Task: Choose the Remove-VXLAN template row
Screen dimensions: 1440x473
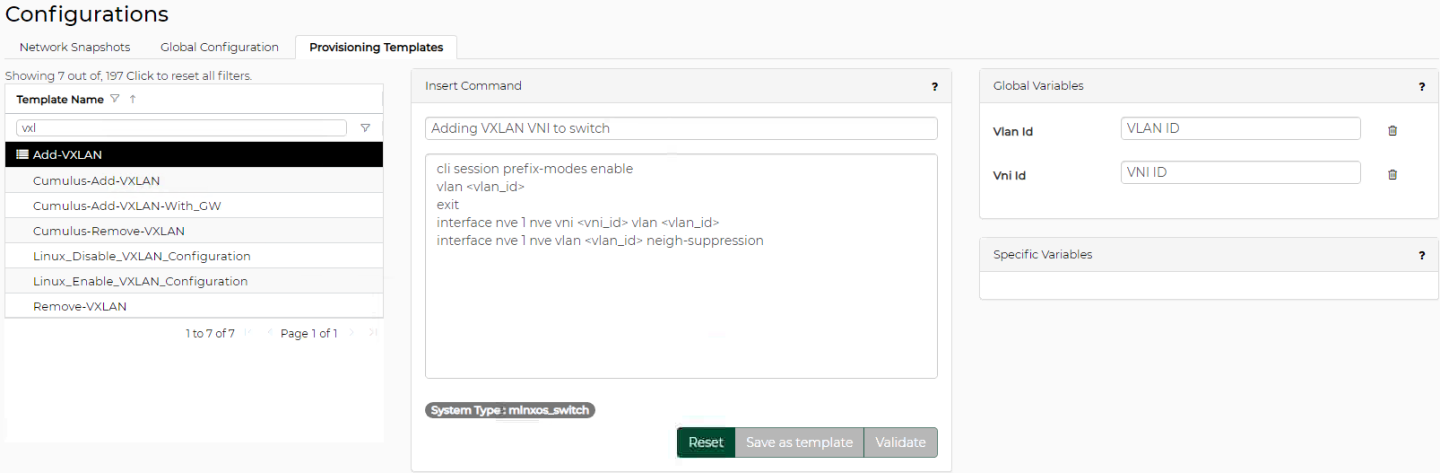Action: tap(80, 306)
